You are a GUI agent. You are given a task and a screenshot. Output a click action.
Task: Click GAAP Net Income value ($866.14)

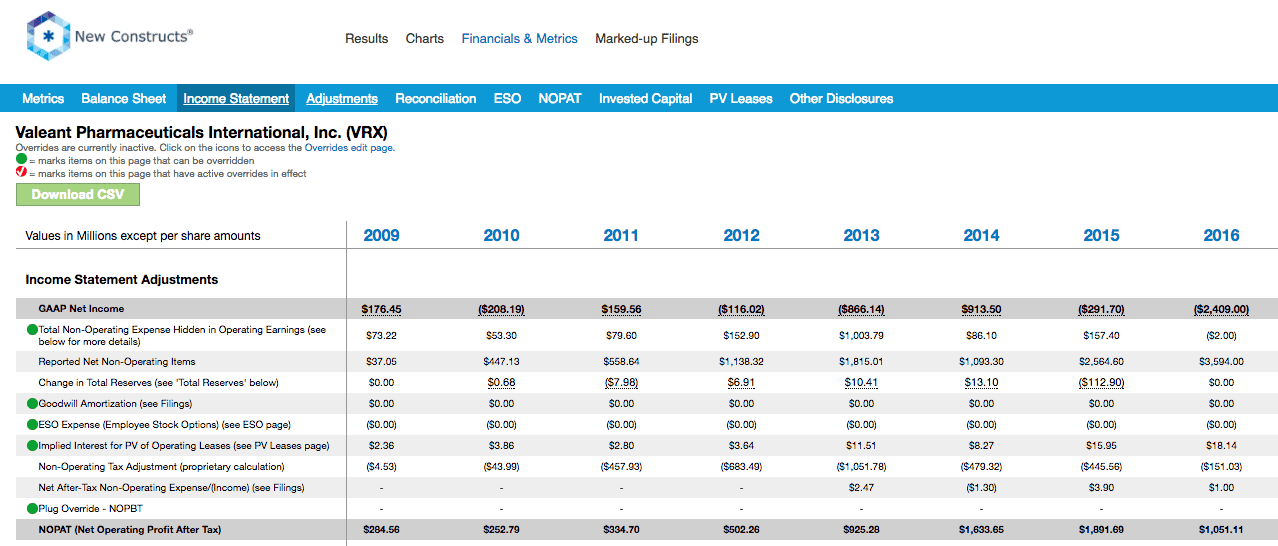(861, 309)
